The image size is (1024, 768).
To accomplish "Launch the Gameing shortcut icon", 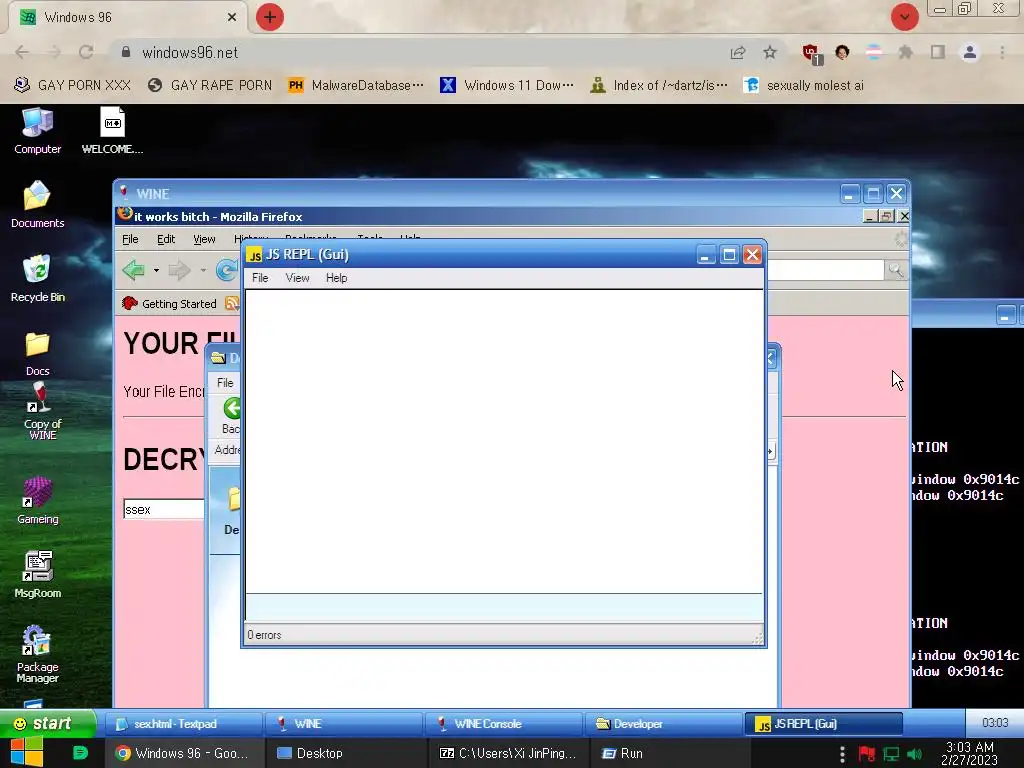I will click(x=37, y=501).
